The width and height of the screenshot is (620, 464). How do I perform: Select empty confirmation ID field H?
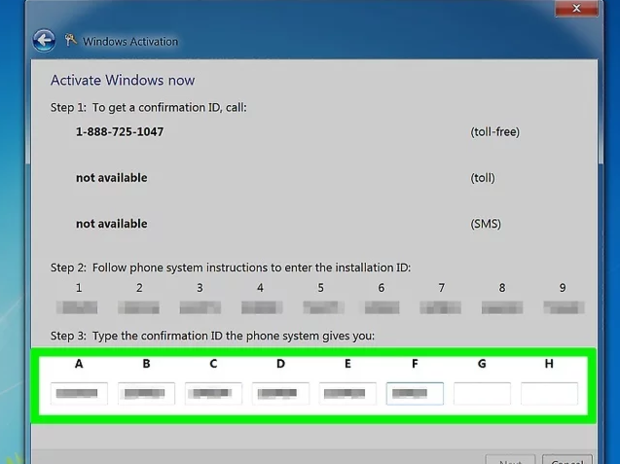pyautogui.click(x=549, y=393)
